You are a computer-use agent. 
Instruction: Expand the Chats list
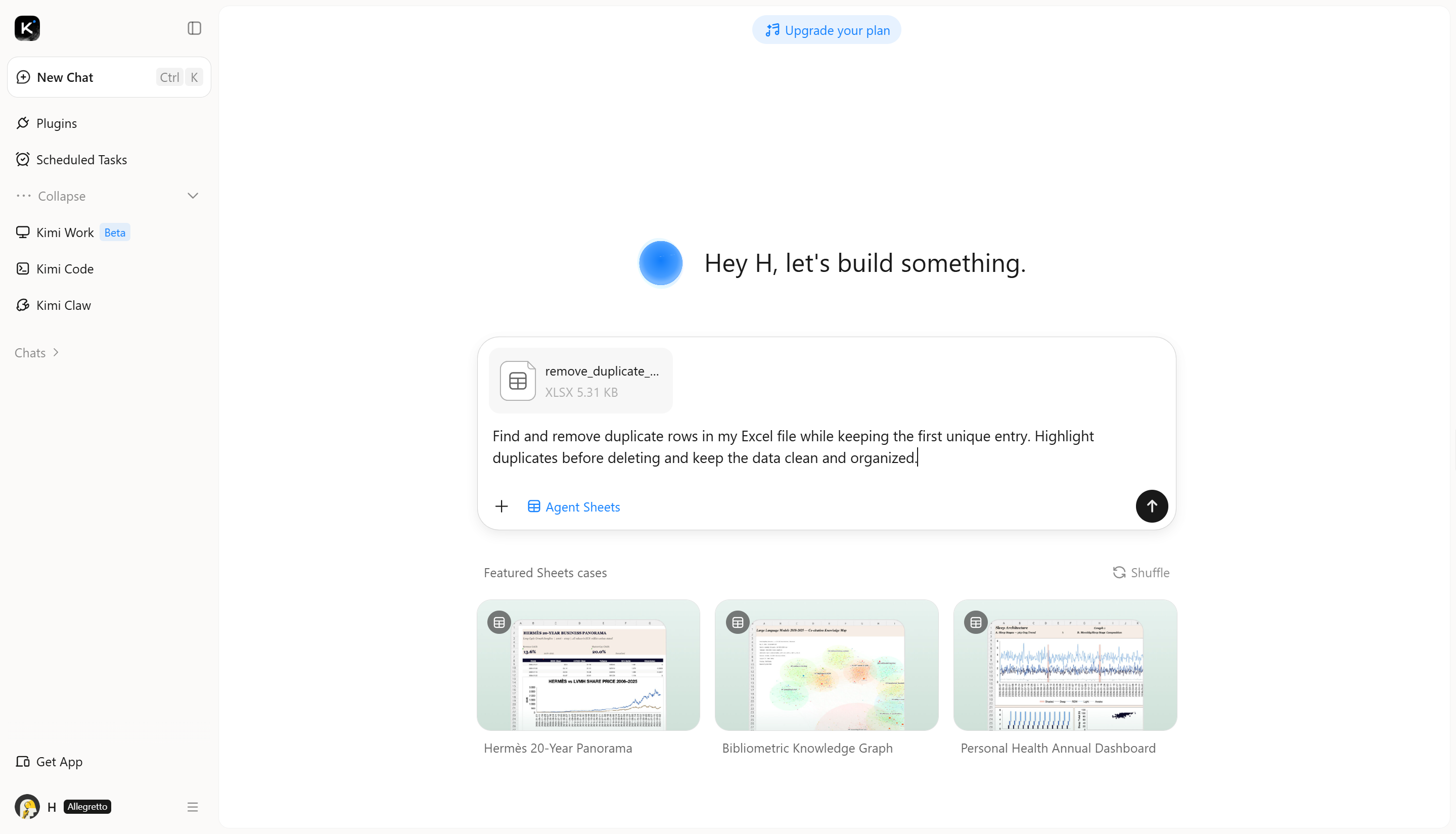(37, 353)
